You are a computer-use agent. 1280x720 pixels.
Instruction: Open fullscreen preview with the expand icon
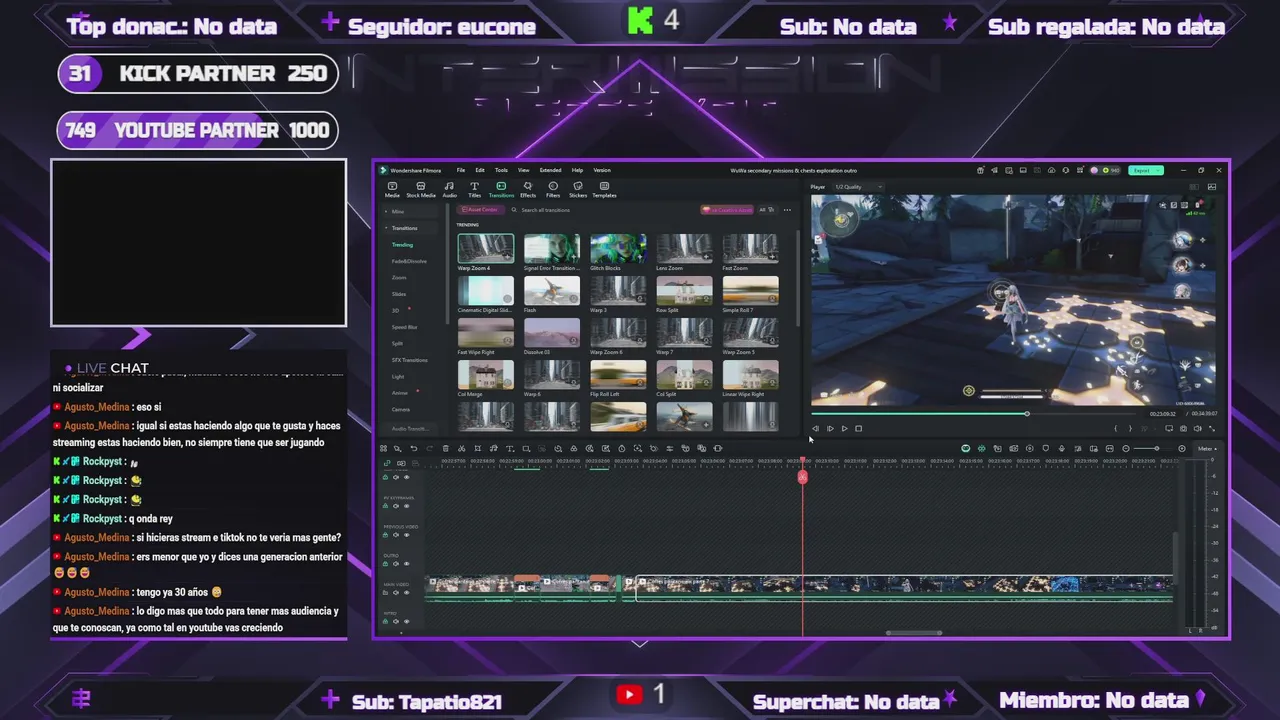[x=1212, y=428]
